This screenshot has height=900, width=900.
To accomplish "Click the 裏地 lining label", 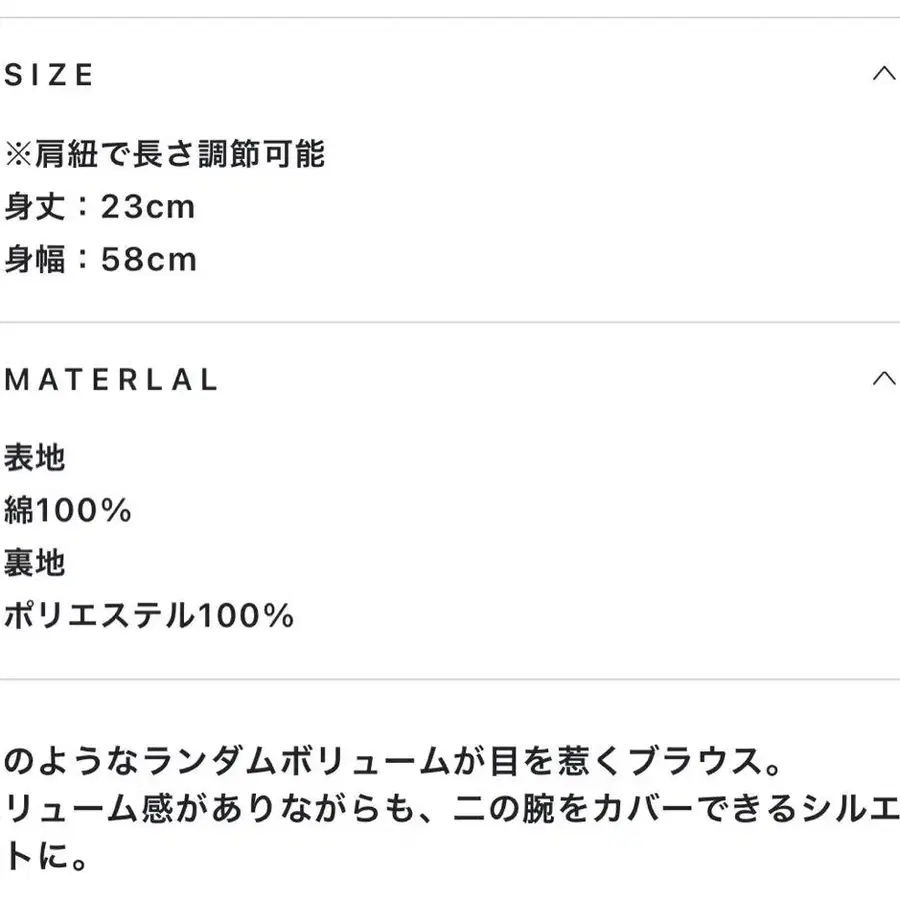I will coord(34,562).
